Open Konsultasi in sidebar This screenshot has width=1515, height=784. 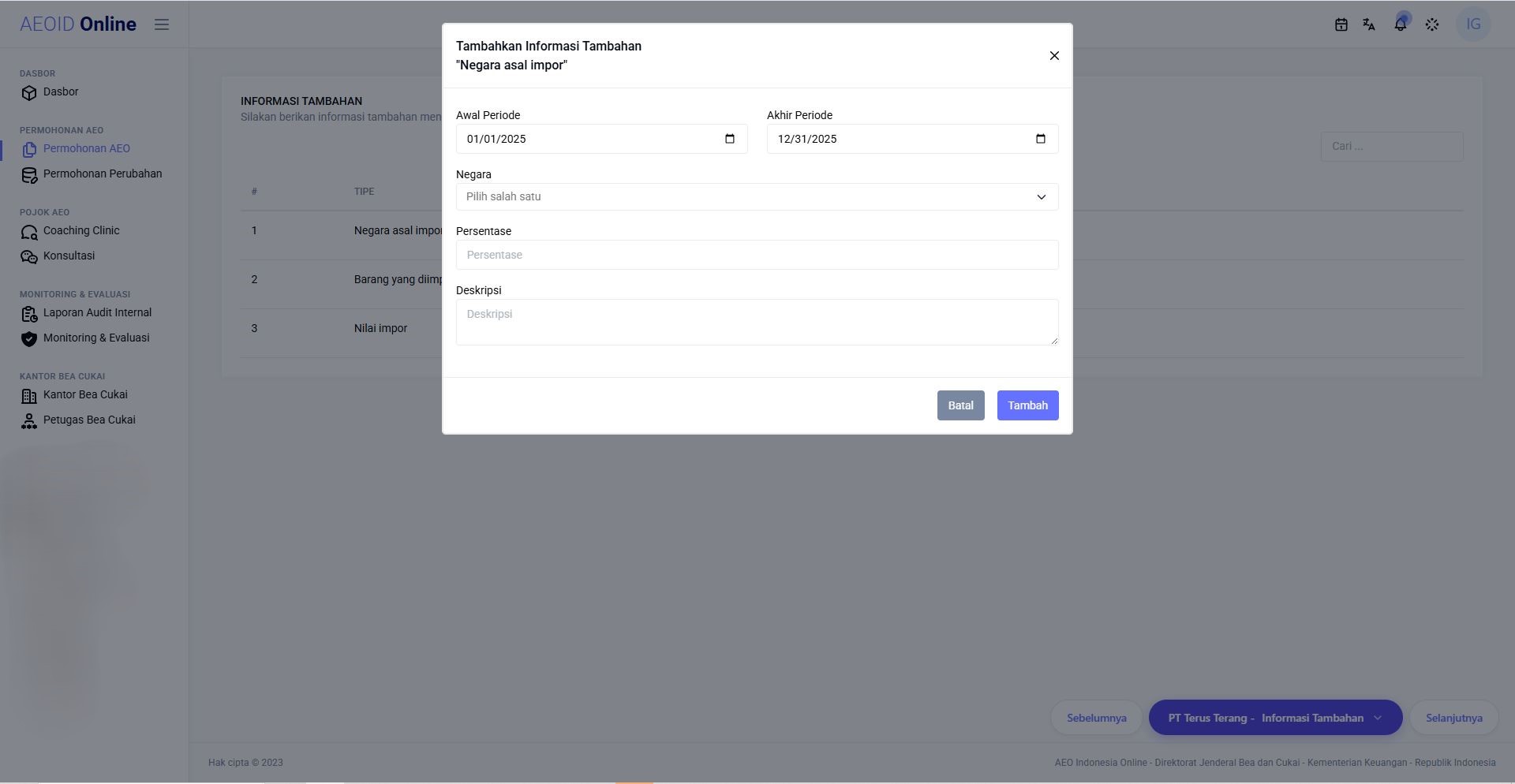tap(69, 256)
